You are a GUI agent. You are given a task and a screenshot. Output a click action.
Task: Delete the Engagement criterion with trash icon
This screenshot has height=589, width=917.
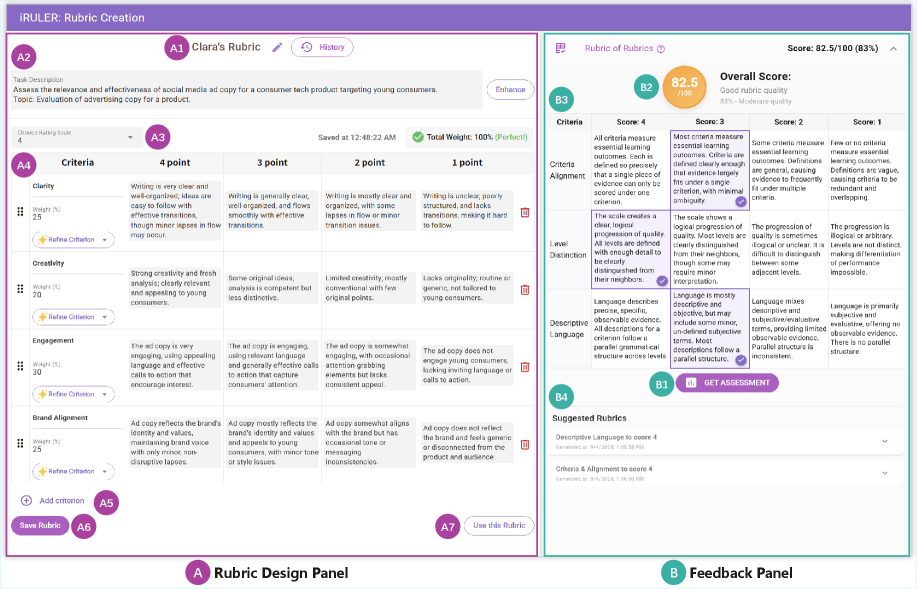pos(525,367)
